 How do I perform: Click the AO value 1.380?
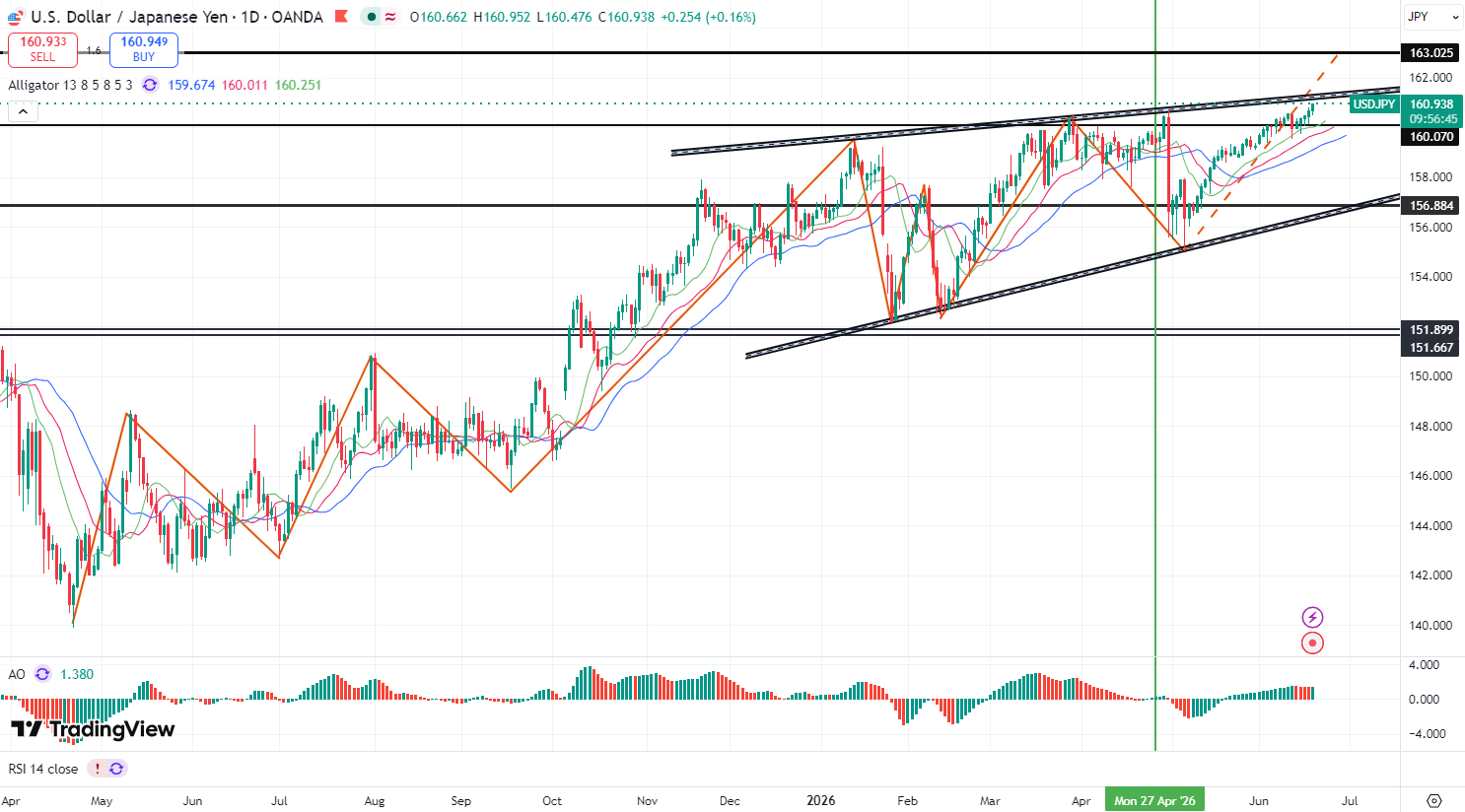click(77, 674)
